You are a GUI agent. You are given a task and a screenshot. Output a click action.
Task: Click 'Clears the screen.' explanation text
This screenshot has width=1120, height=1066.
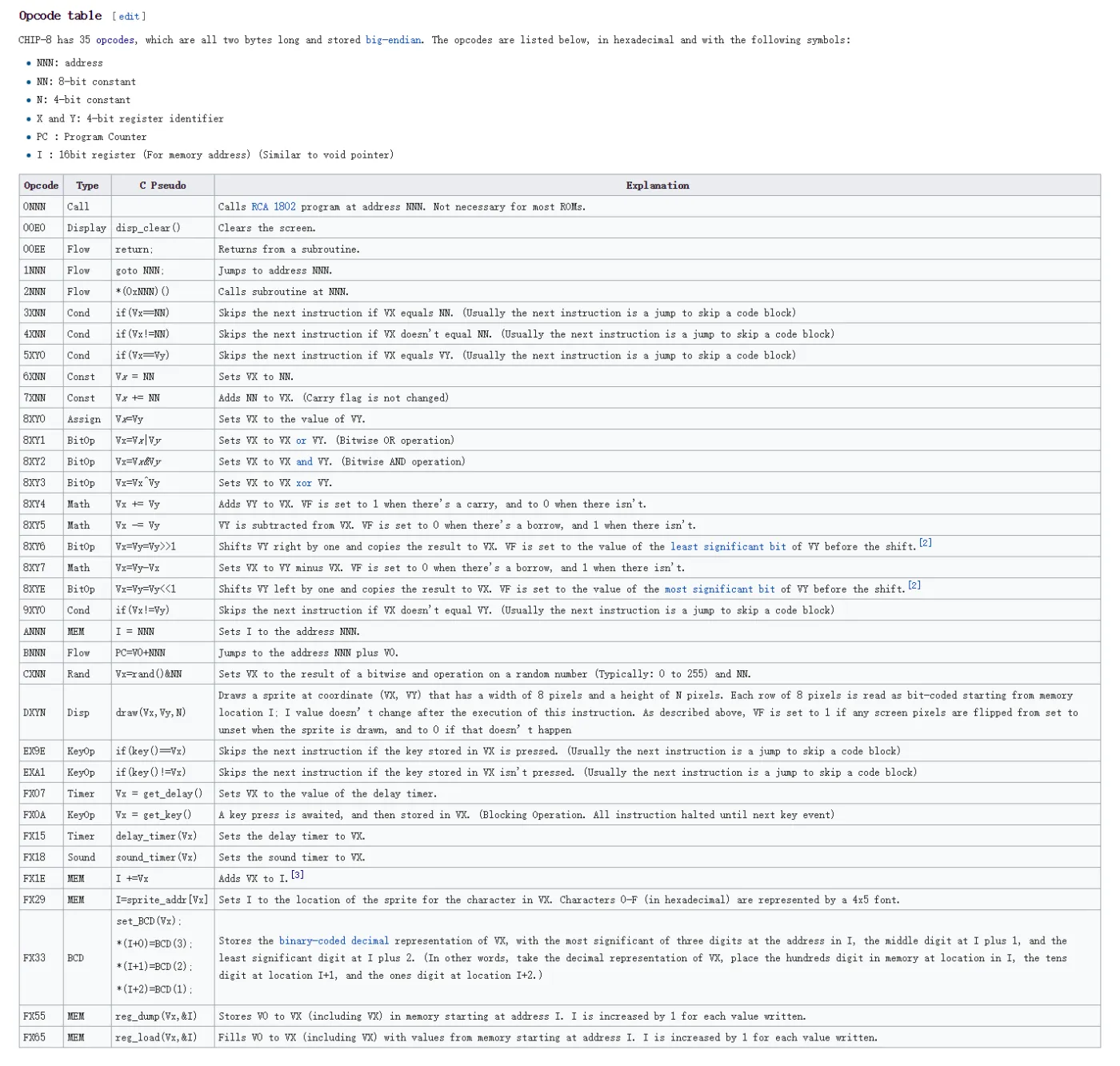click(x=267, y=228)
